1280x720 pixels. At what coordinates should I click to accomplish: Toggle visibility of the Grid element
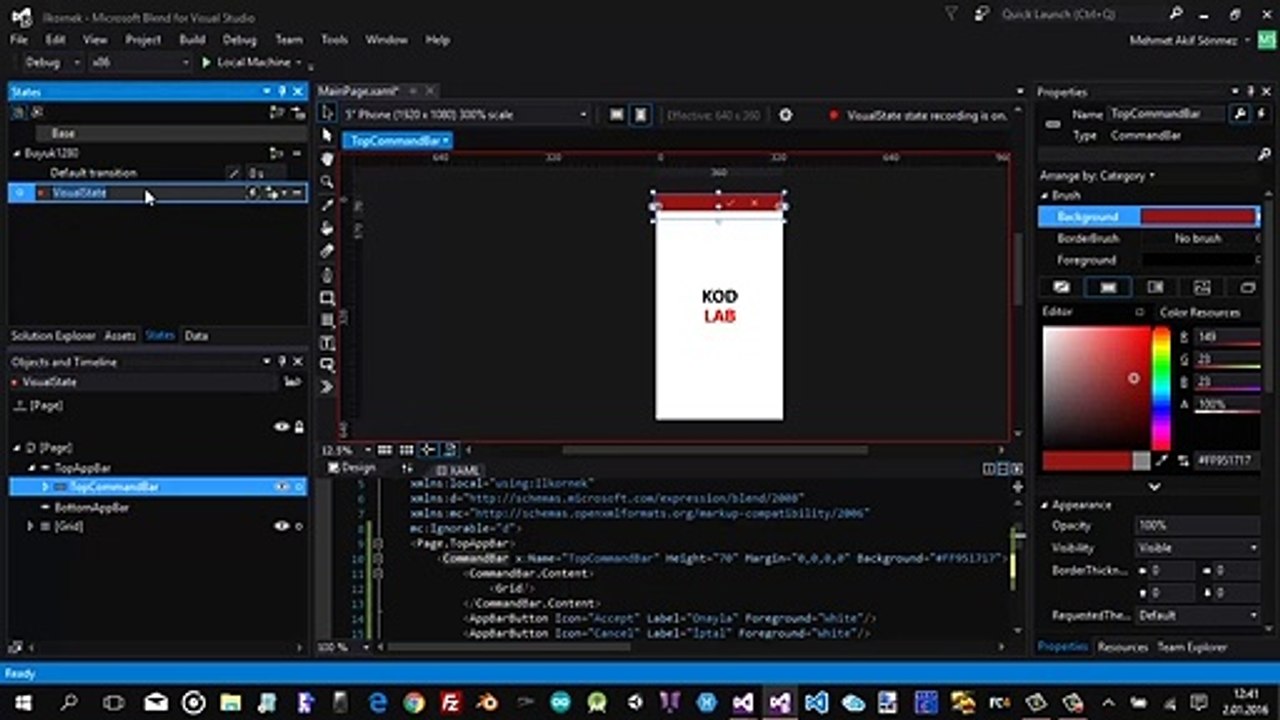click(282, 526)
